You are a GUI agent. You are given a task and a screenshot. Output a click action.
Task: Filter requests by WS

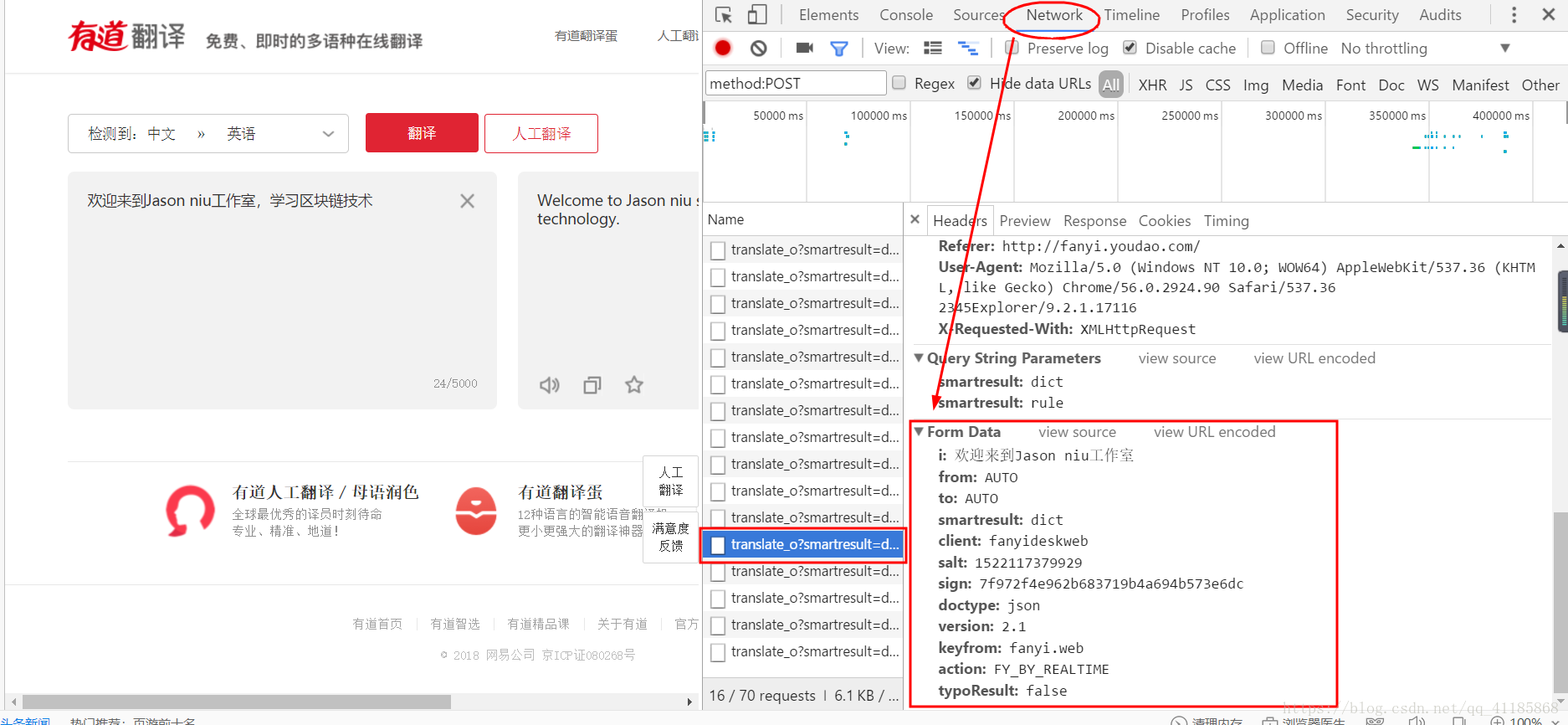[x=1427, y=85]
